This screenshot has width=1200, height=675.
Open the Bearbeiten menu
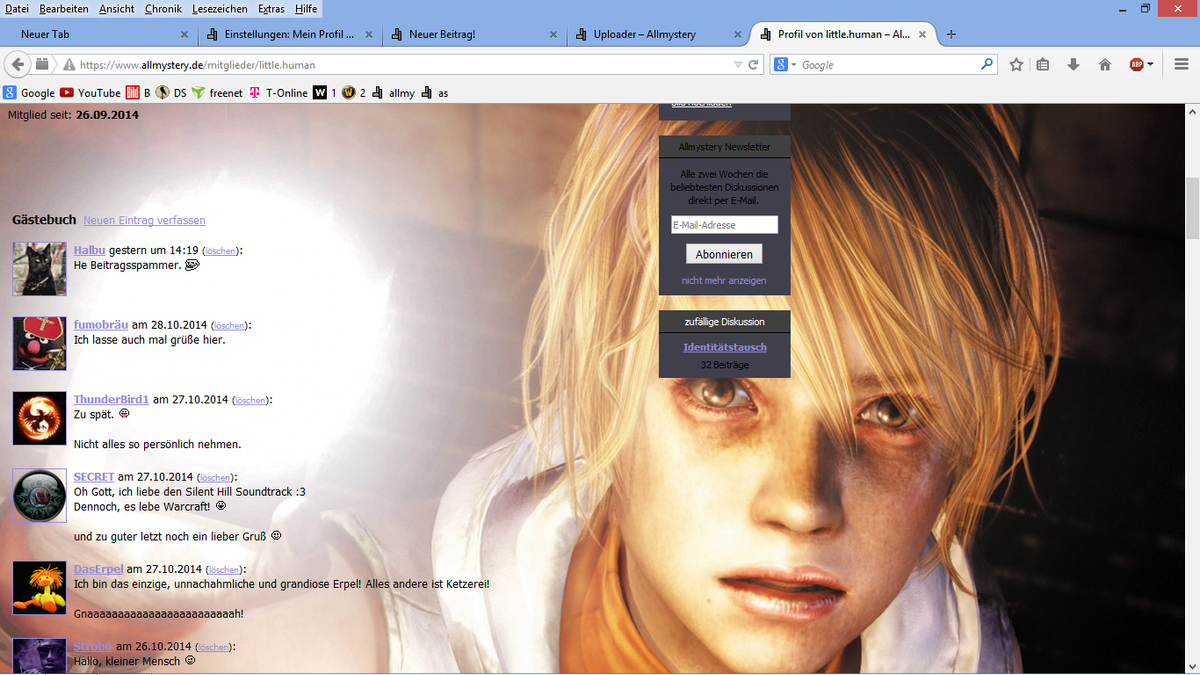64,9
